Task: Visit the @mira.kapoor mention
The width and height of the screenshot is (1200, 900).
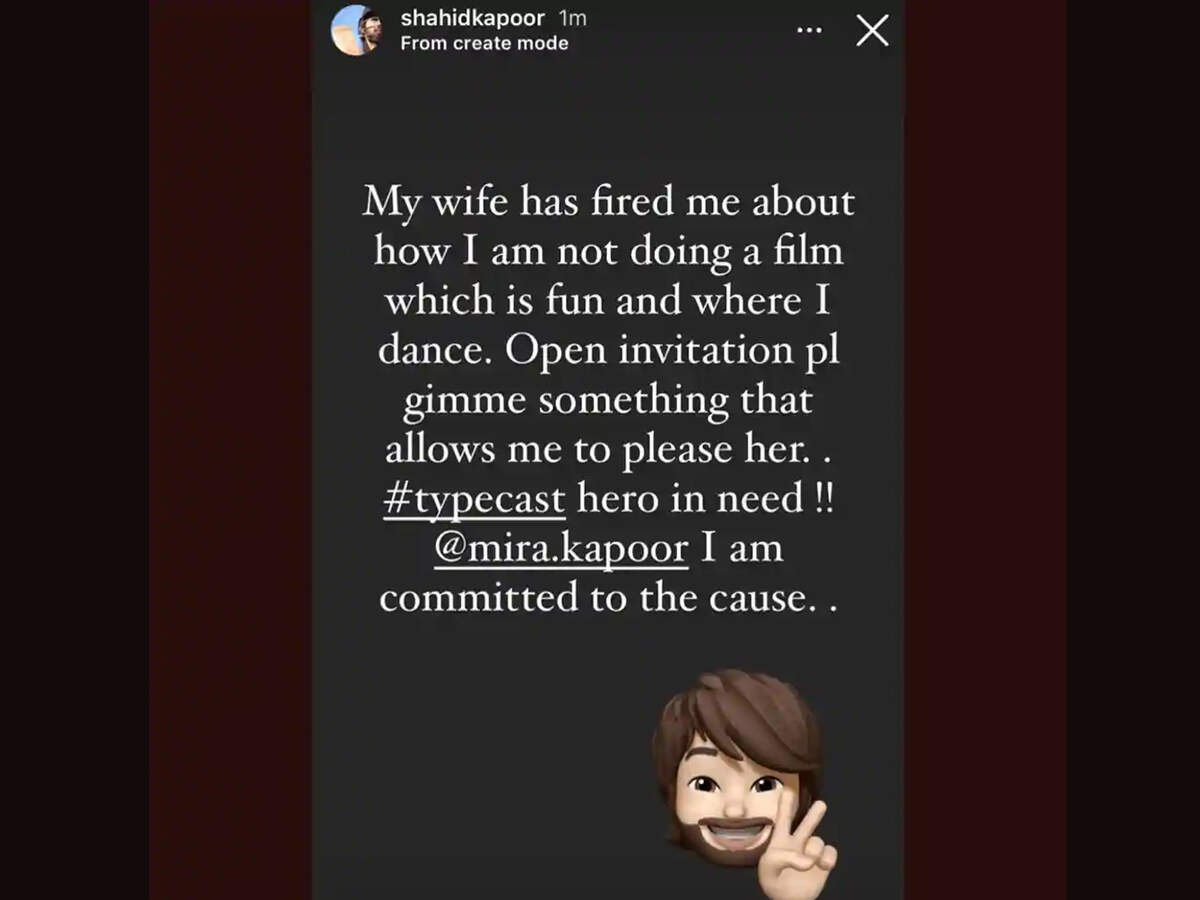Action: 561,549
